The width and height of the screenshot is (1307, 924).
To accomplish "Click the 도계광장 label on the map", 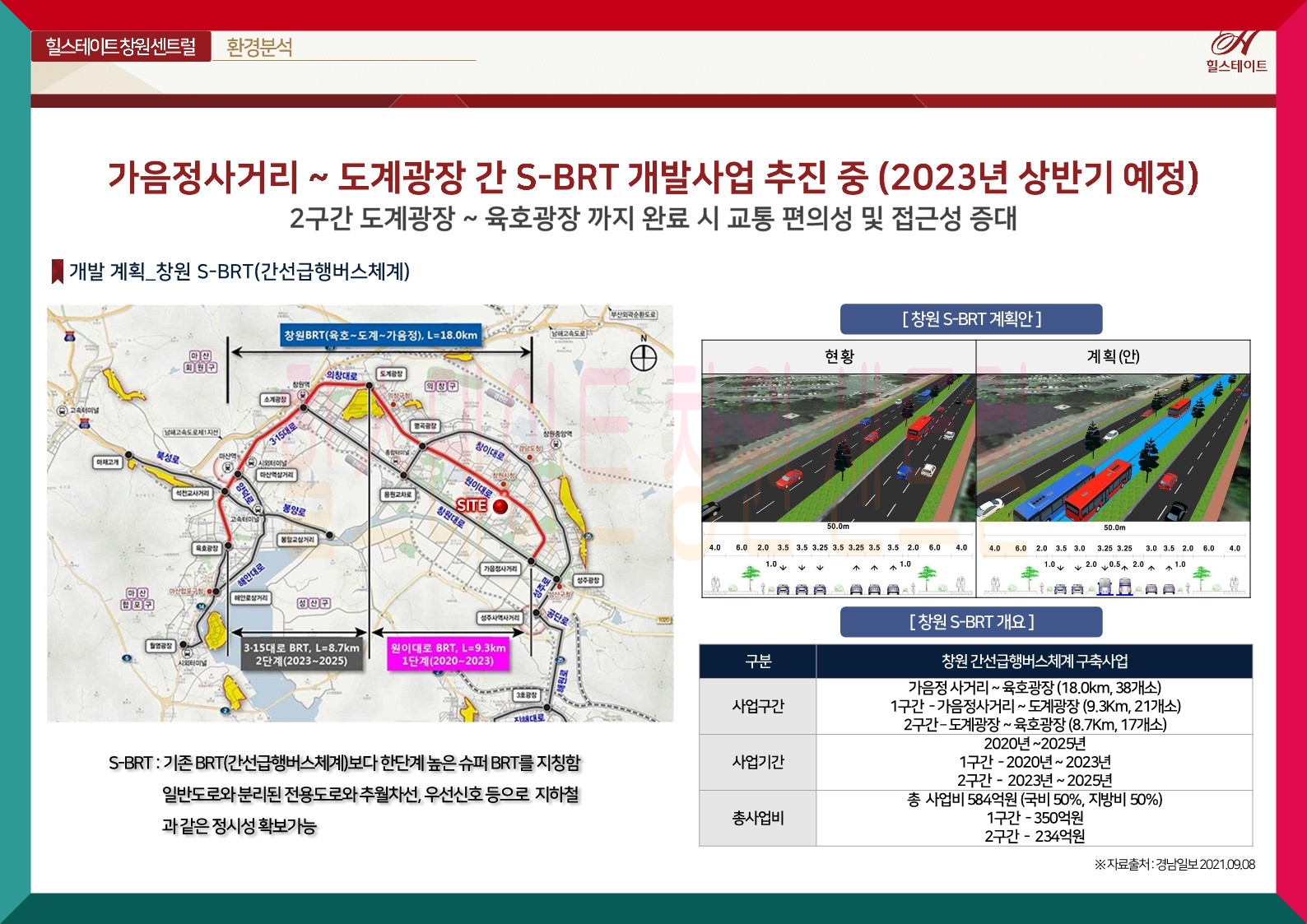I will click(x=391, y=374).
